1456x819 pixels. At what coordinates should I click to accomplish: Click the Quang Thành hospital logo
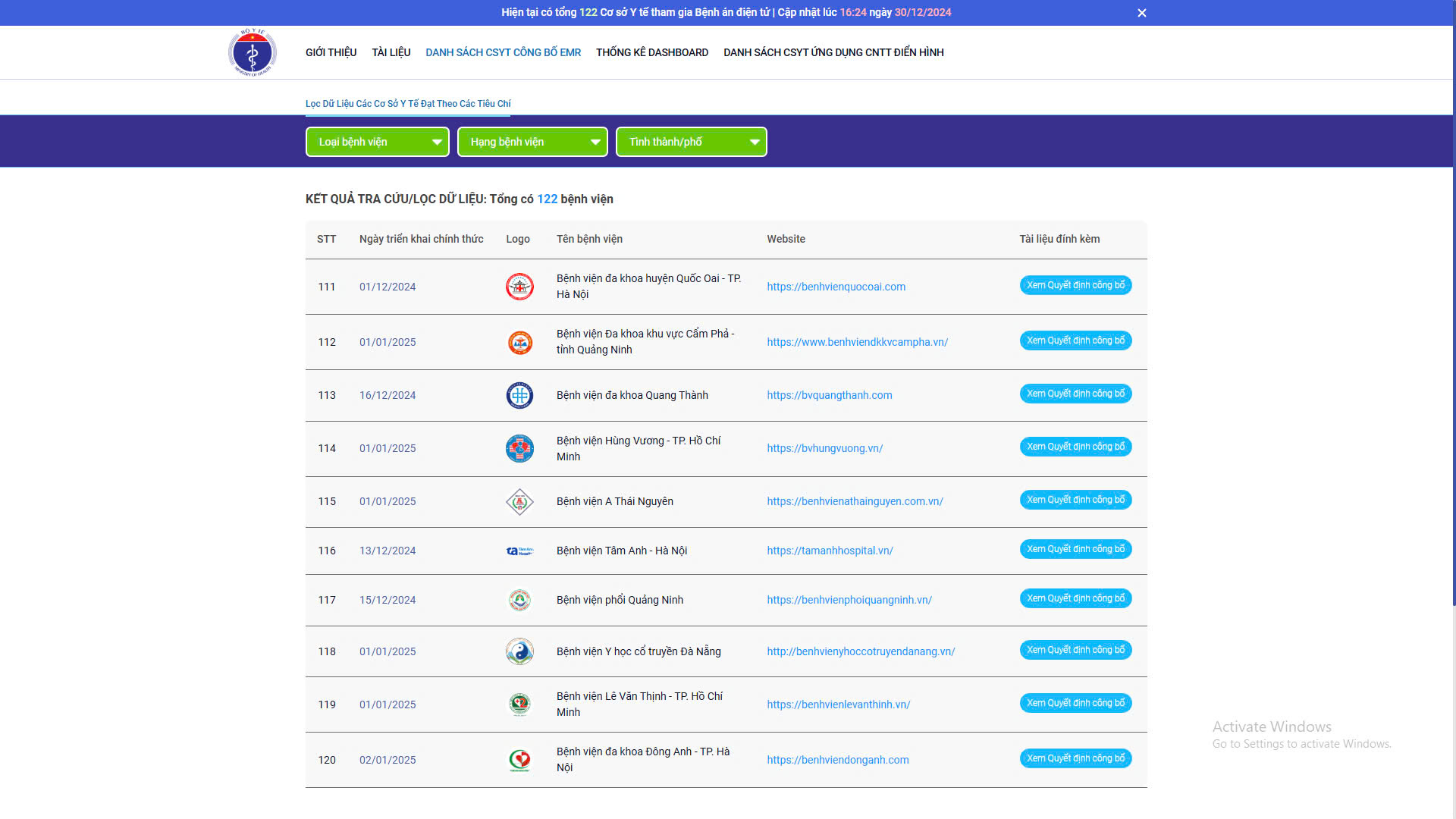(519, 395)
